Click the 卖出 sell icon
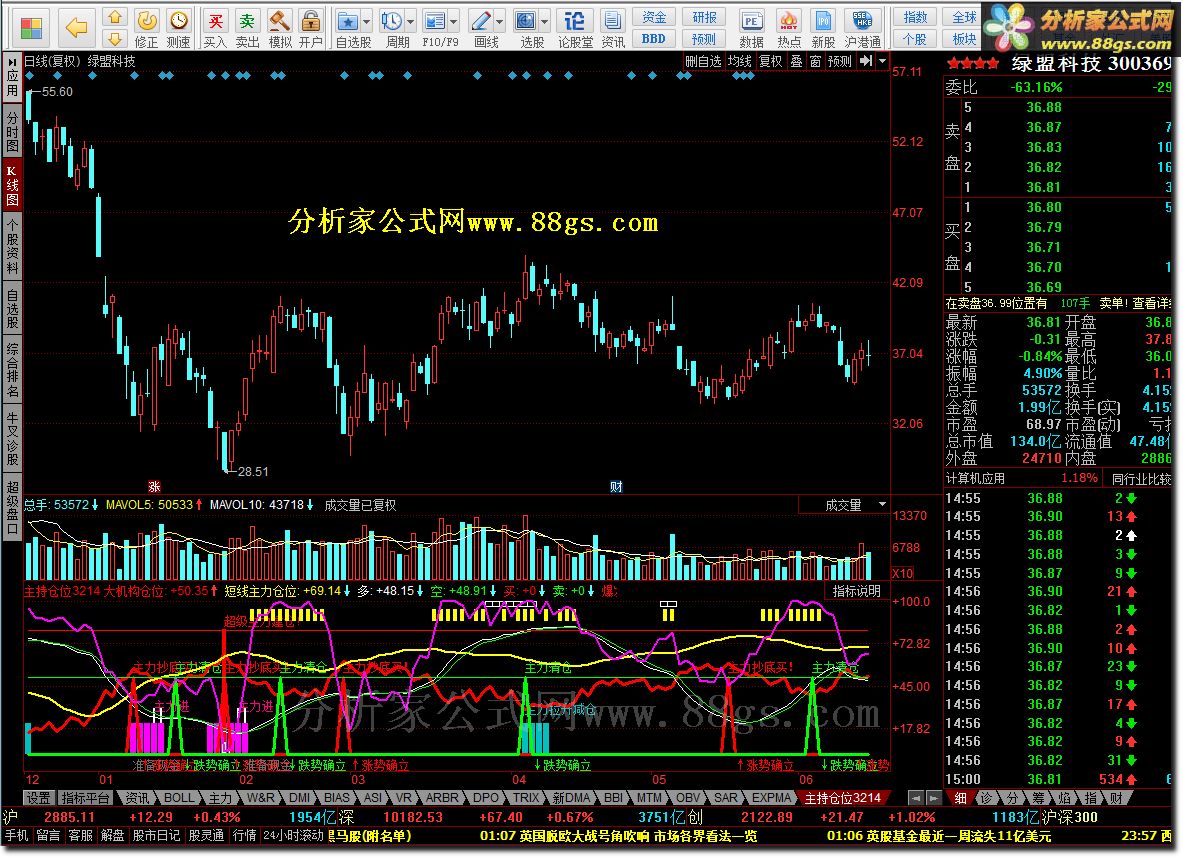Viewport: 1183px width, 857px height. point(247,21)
